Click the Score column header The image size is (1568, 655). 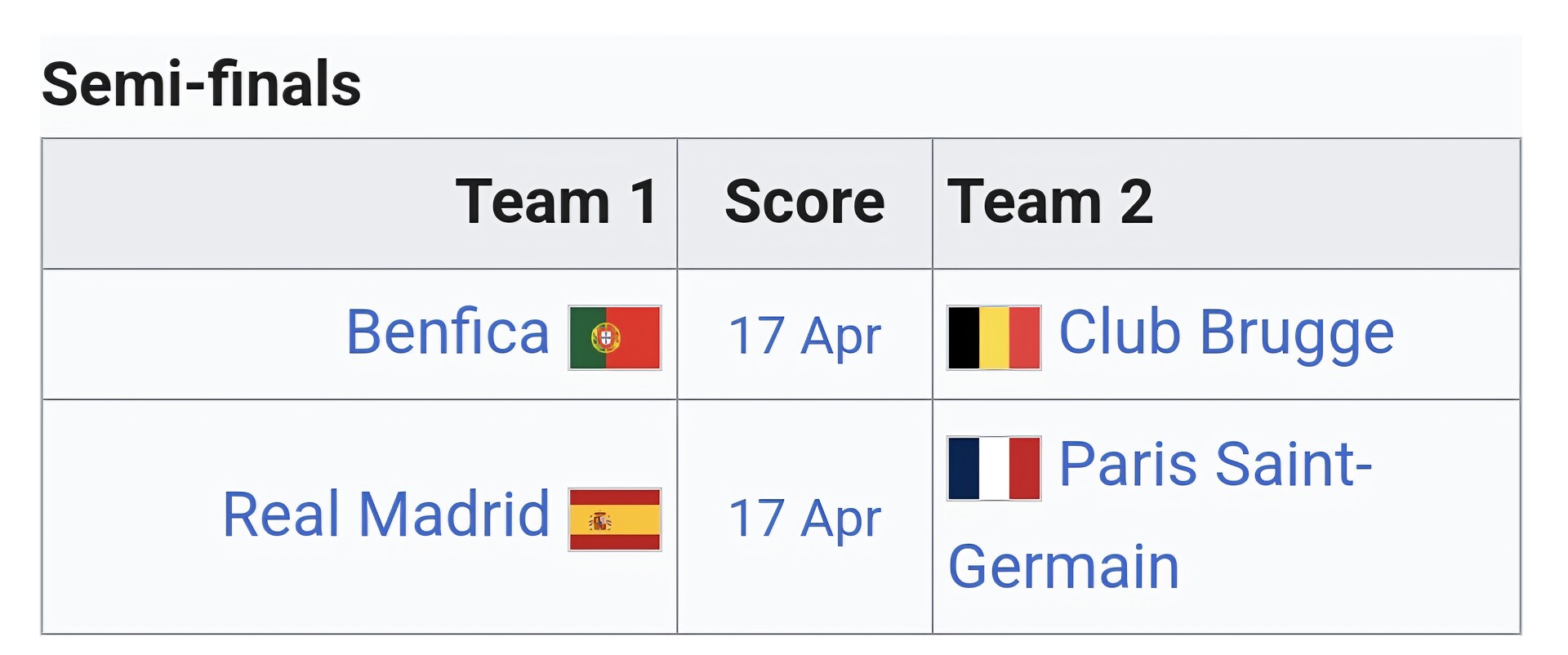point(804,202)
